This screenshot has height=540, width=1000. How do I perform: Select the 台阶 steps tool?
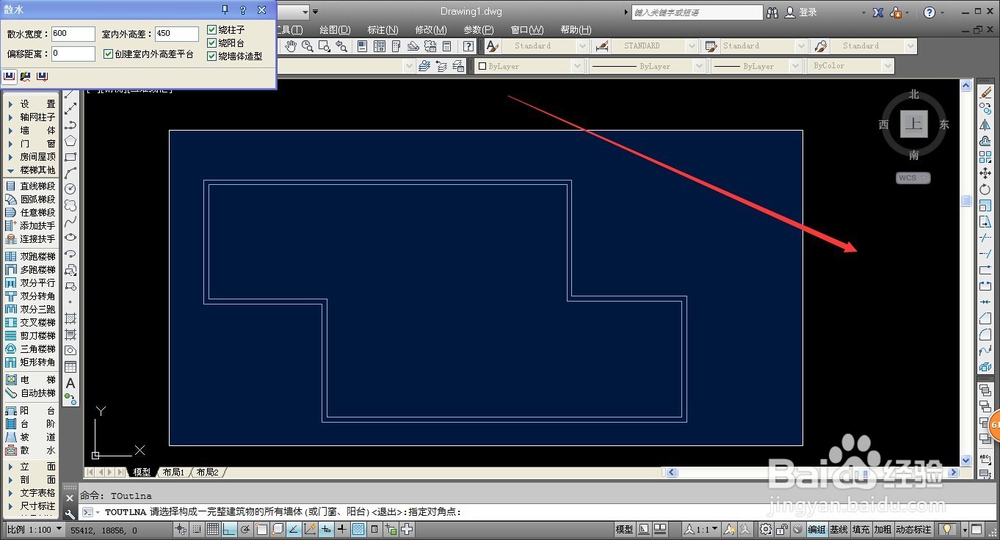tap(31, 423)
